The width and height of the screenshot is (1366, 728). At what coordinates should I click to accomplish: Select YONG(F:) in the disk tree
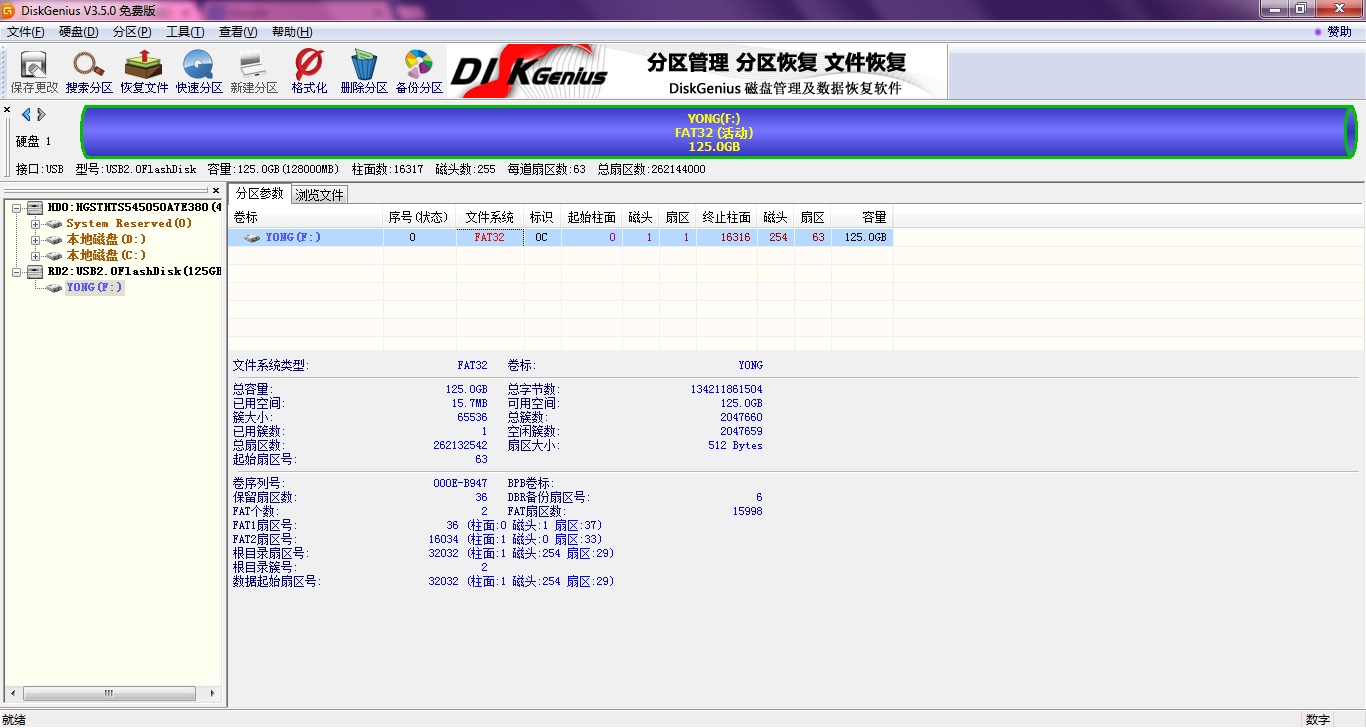(x=95, y=288)
